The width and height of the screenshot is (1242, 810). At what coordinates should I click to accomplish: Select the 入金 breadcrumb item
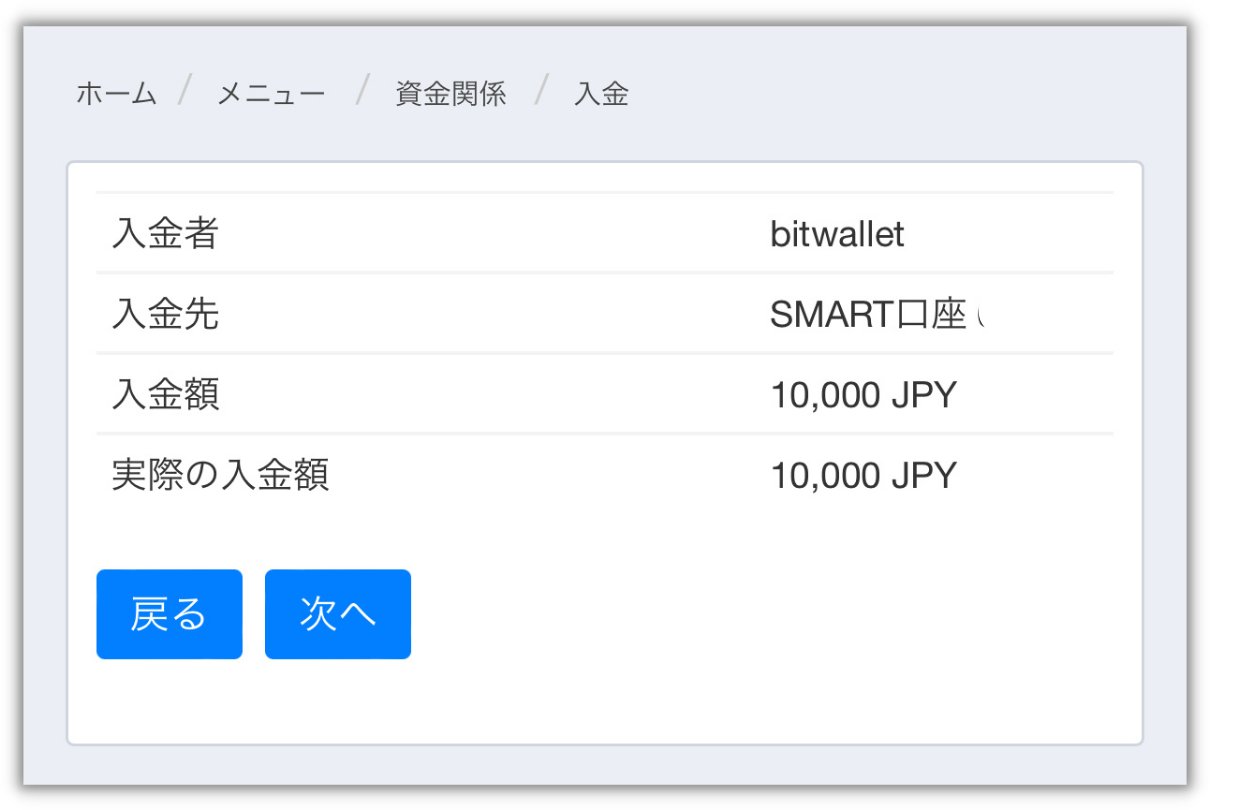click(x=601, y=94)
